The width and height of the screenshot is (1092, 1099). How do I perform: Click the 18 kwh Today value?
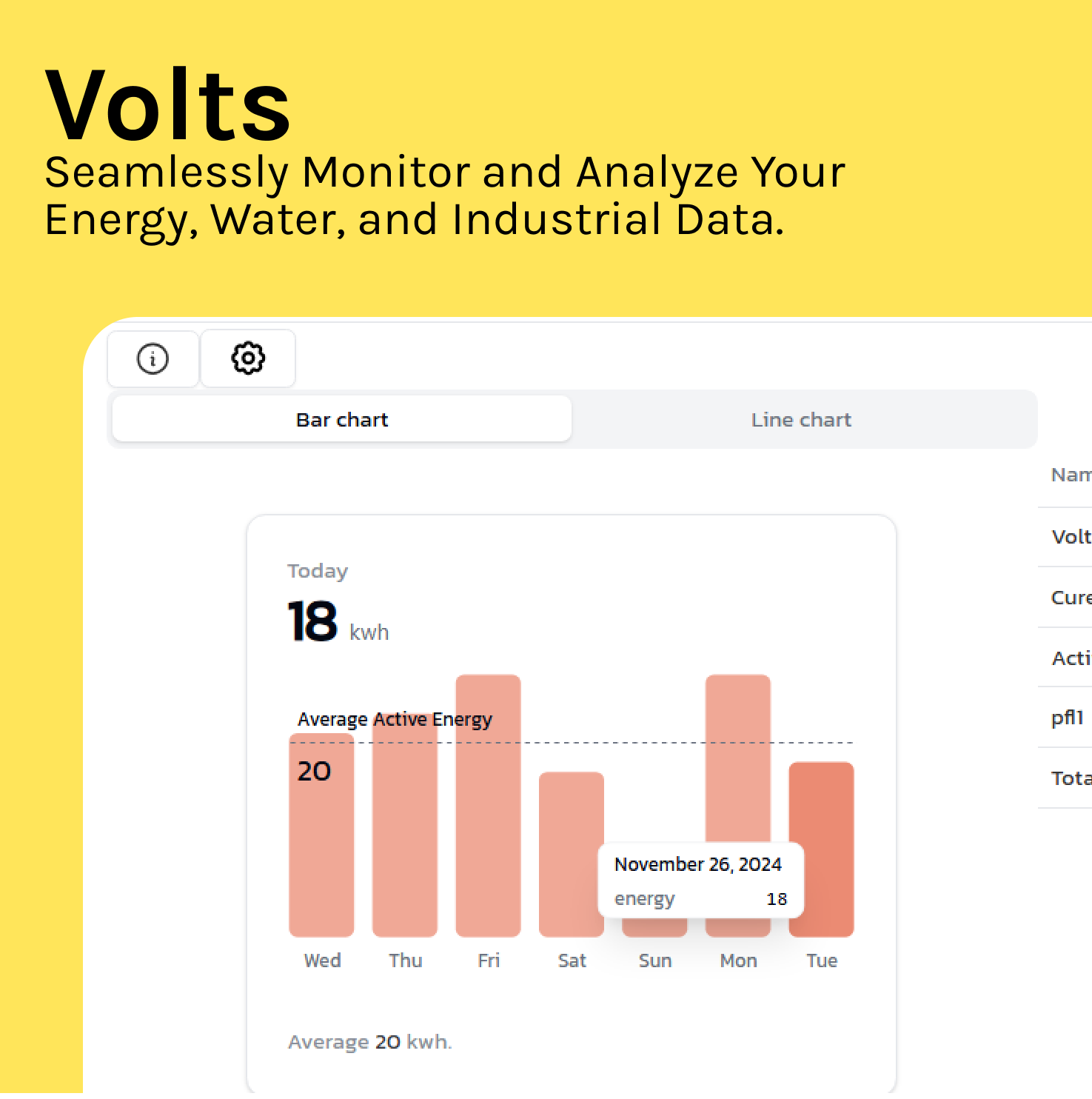[313, 621]
